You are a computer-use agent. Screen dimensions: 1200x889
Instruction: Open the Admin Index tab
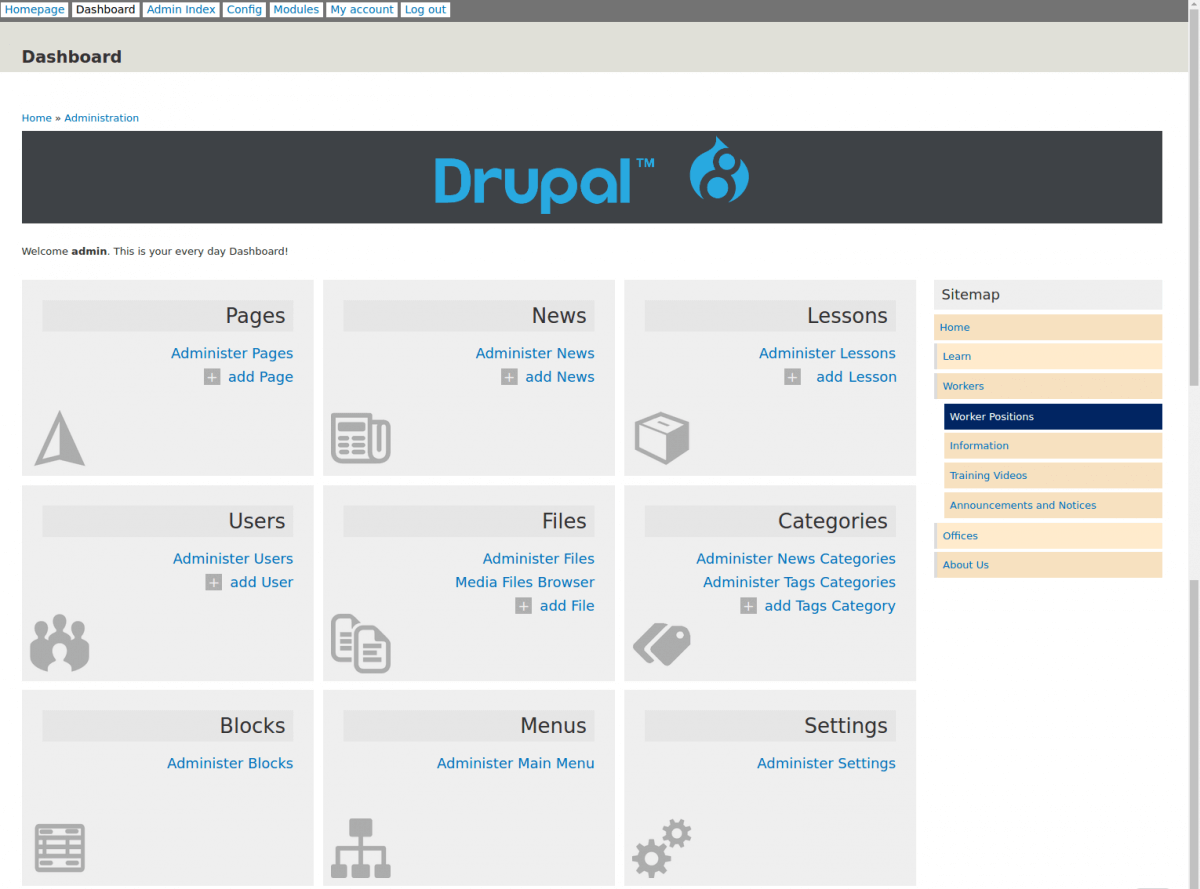point(181,9)
